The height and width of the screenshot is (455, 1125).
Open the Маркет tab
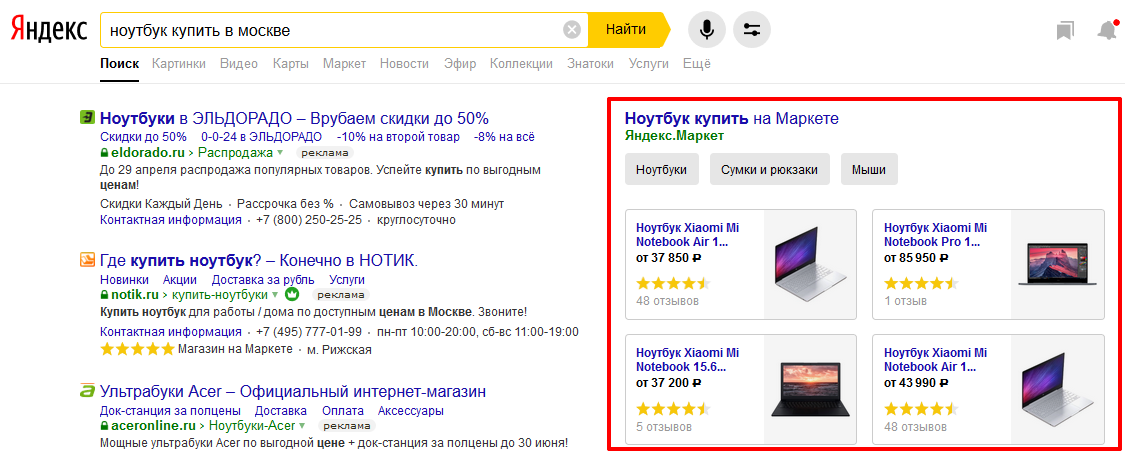pyautogui.click(x=344, y=63)
